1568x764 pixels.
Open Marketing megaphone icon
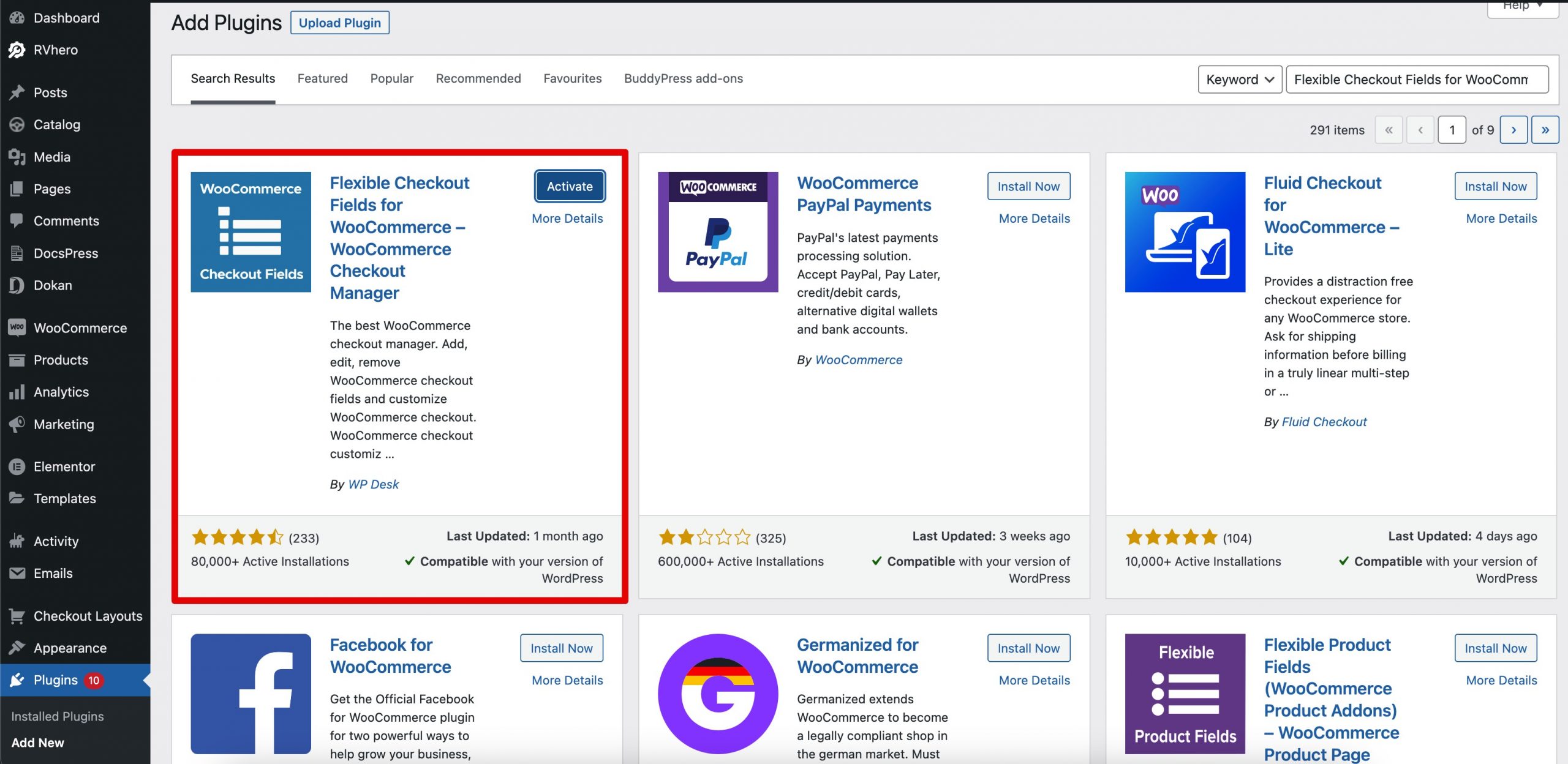tap(17, 424)
